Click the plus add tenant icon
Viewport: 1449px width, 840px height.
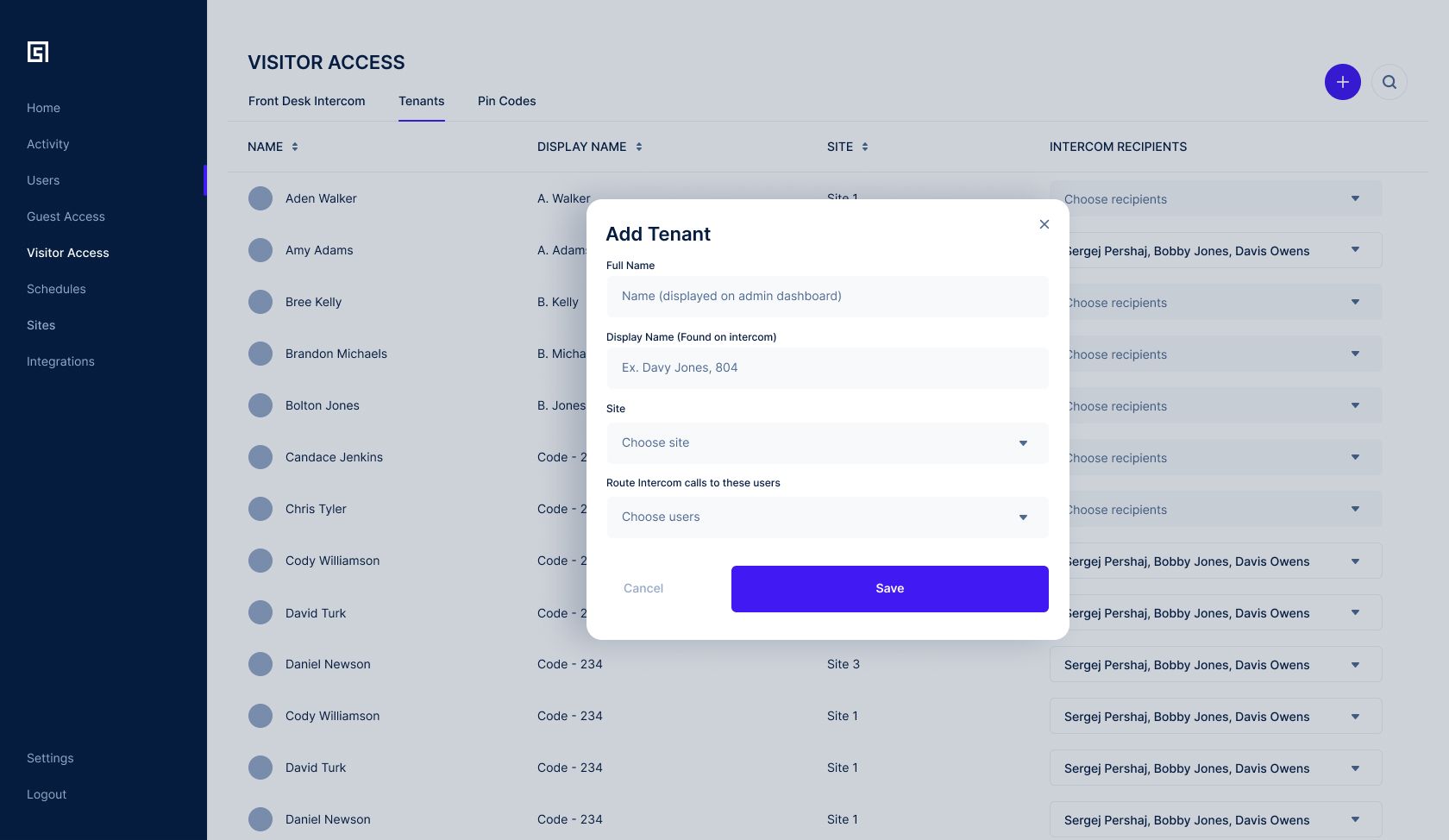click(x=1342, y=82)
